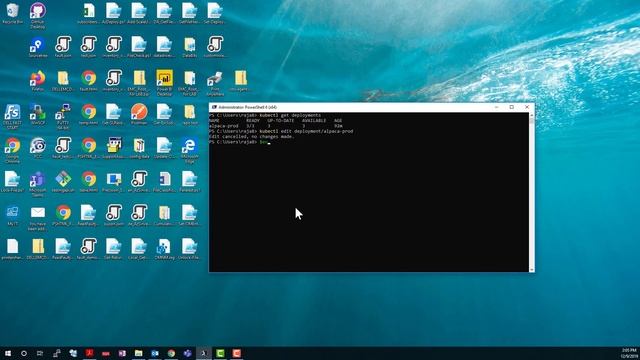640x360 pixels.
Task: Open the blank white document icon in the bottom row
Action: (x=12, y=249)
